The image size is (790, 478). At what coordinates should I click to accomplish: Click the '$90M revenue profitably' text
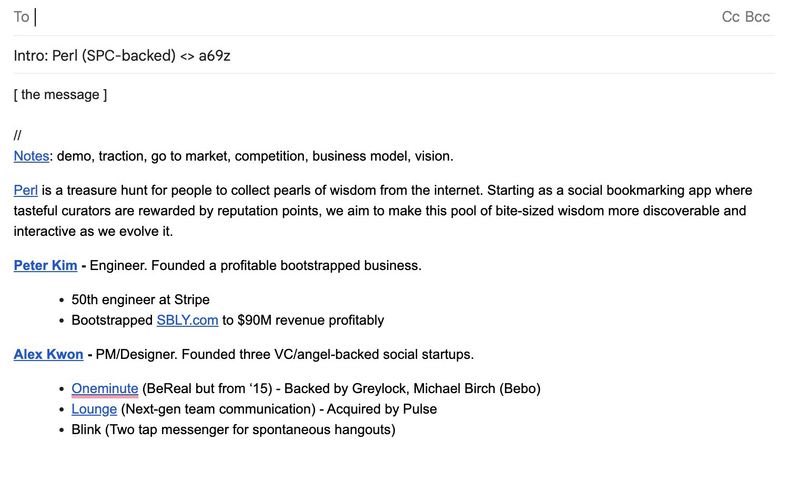tap(310, 320)
